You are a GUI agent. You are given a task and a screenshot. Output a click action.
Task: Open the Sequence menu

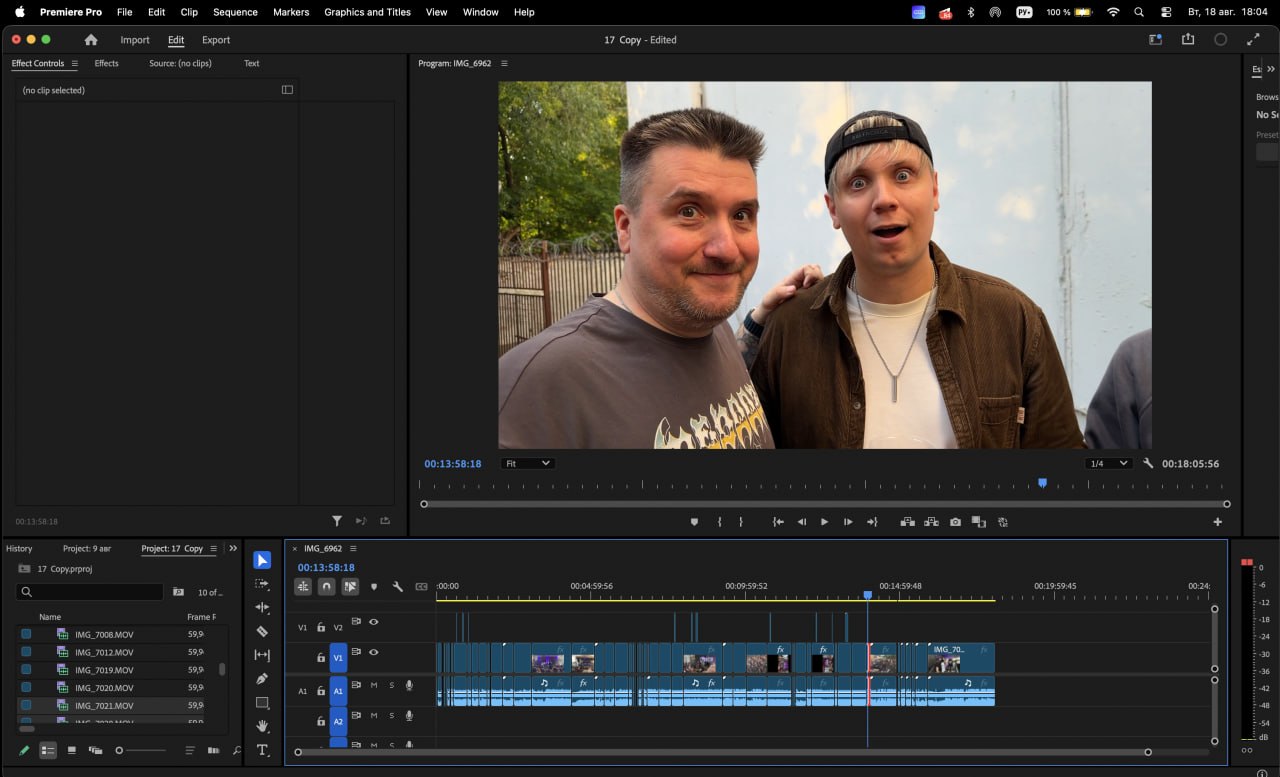(x=235, y=12)
